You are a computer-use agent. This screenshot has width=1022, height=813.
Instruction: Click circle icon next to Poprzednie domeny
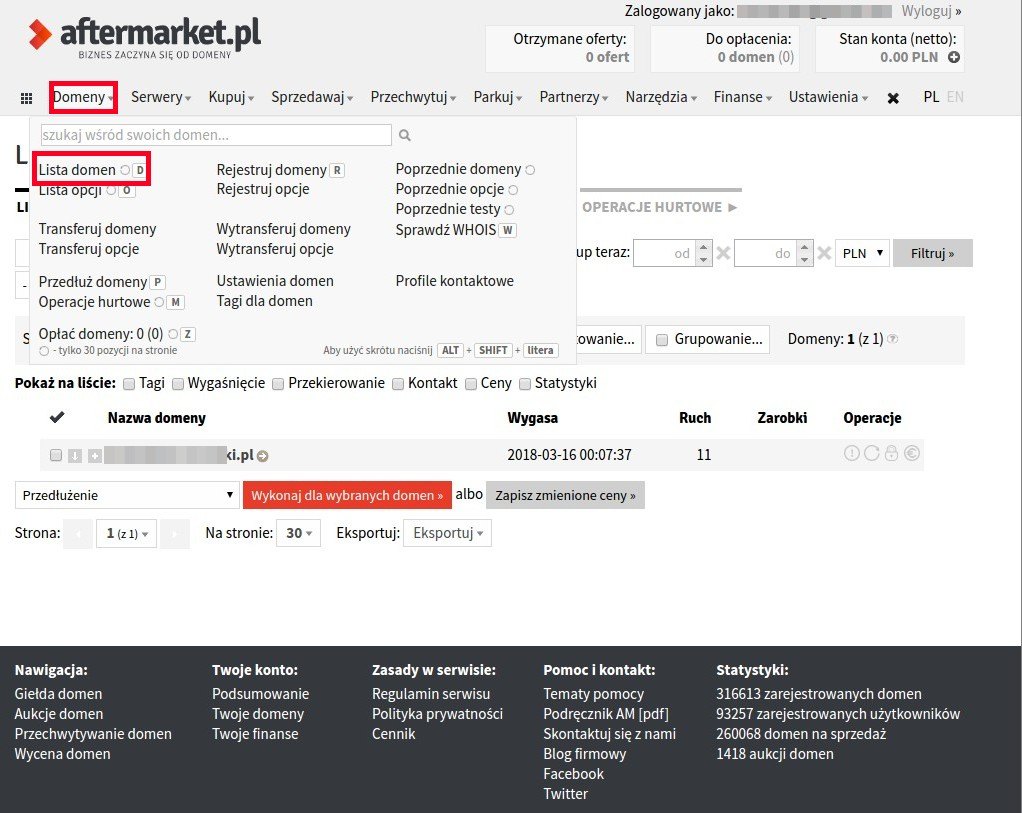coord(530,170)
